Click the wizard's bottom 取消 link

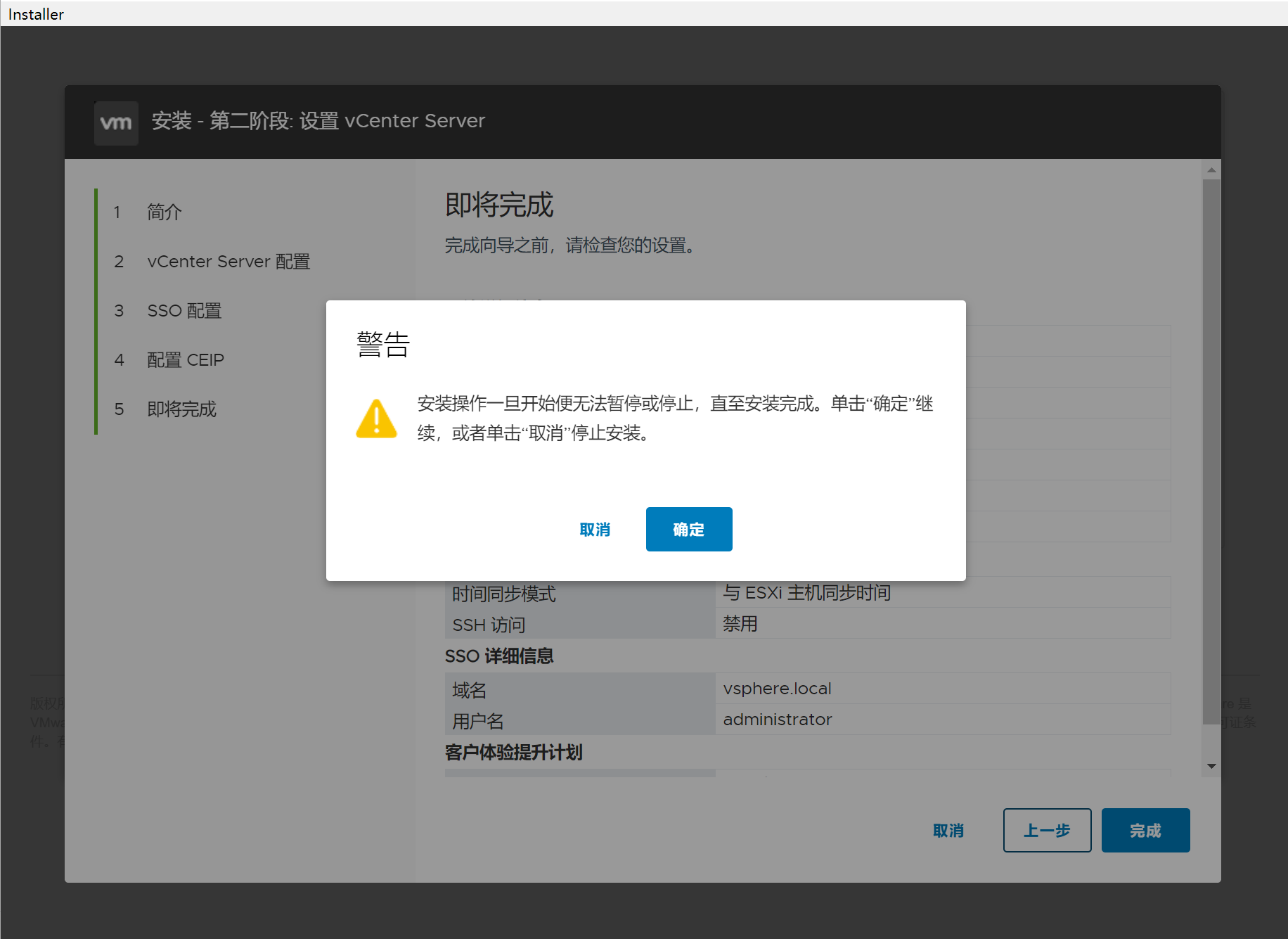tap(948, 831)
